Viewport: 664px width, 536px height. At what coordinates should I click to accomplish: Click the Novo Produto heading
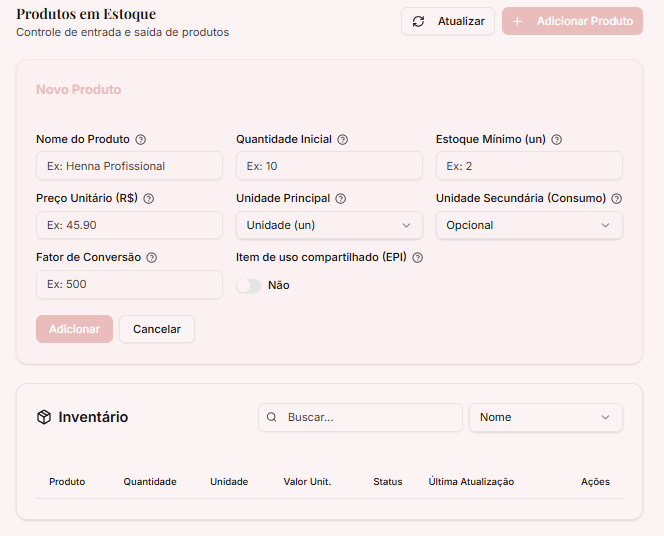pyautogui.click(x=79, y=90)
